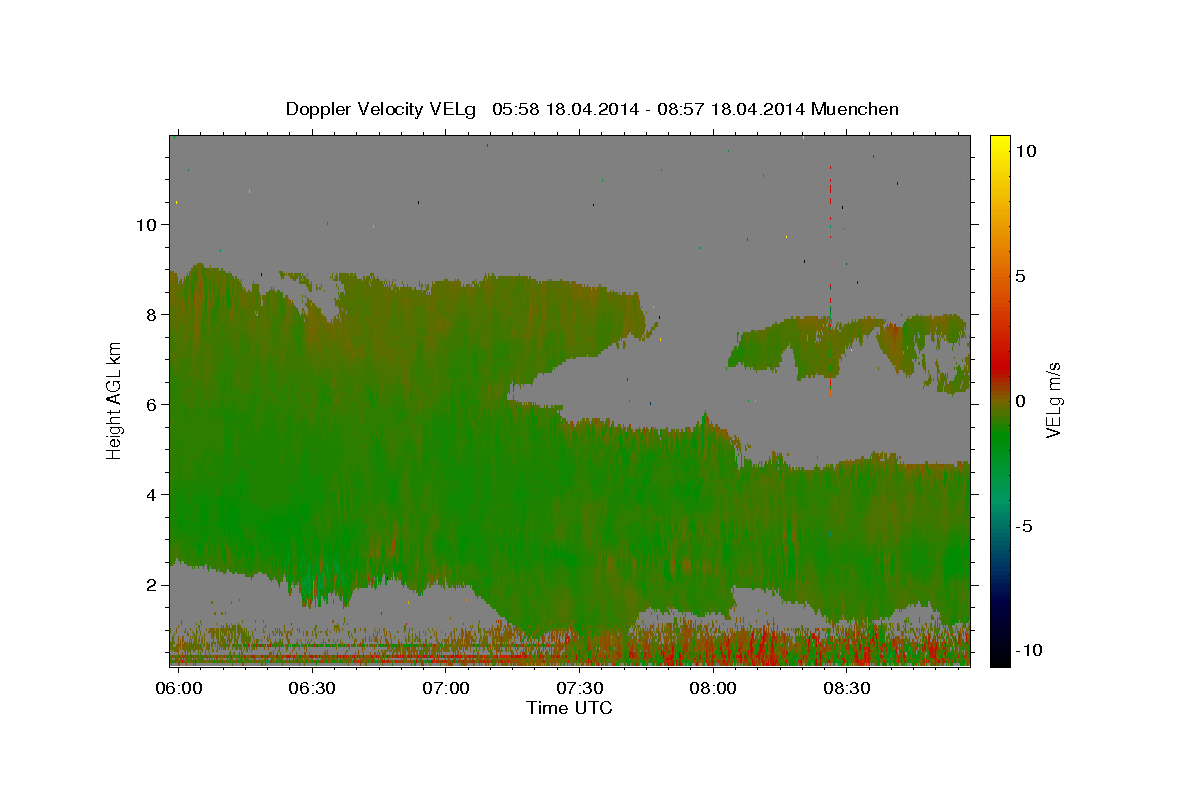Click the red vertical streak near 08:27
This screenshot has width=1200, height=800.
830,282
